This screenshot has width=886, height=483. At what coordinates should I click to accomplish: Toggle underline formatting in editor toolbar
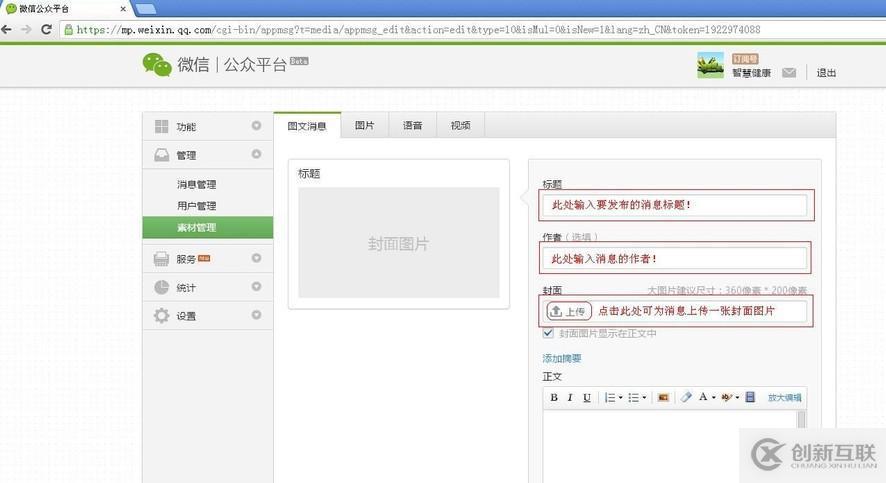click(587, 398)
